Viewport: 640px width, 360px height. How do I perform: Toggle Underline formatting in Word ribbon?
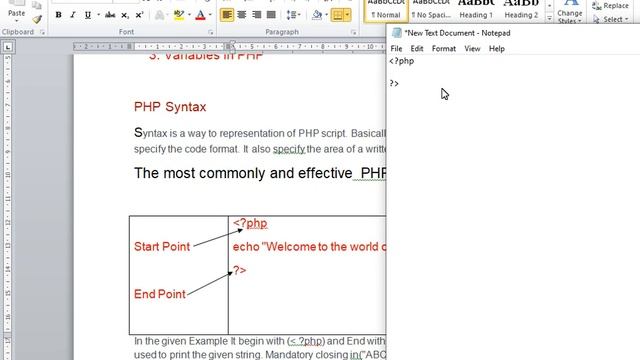point(87,15)
